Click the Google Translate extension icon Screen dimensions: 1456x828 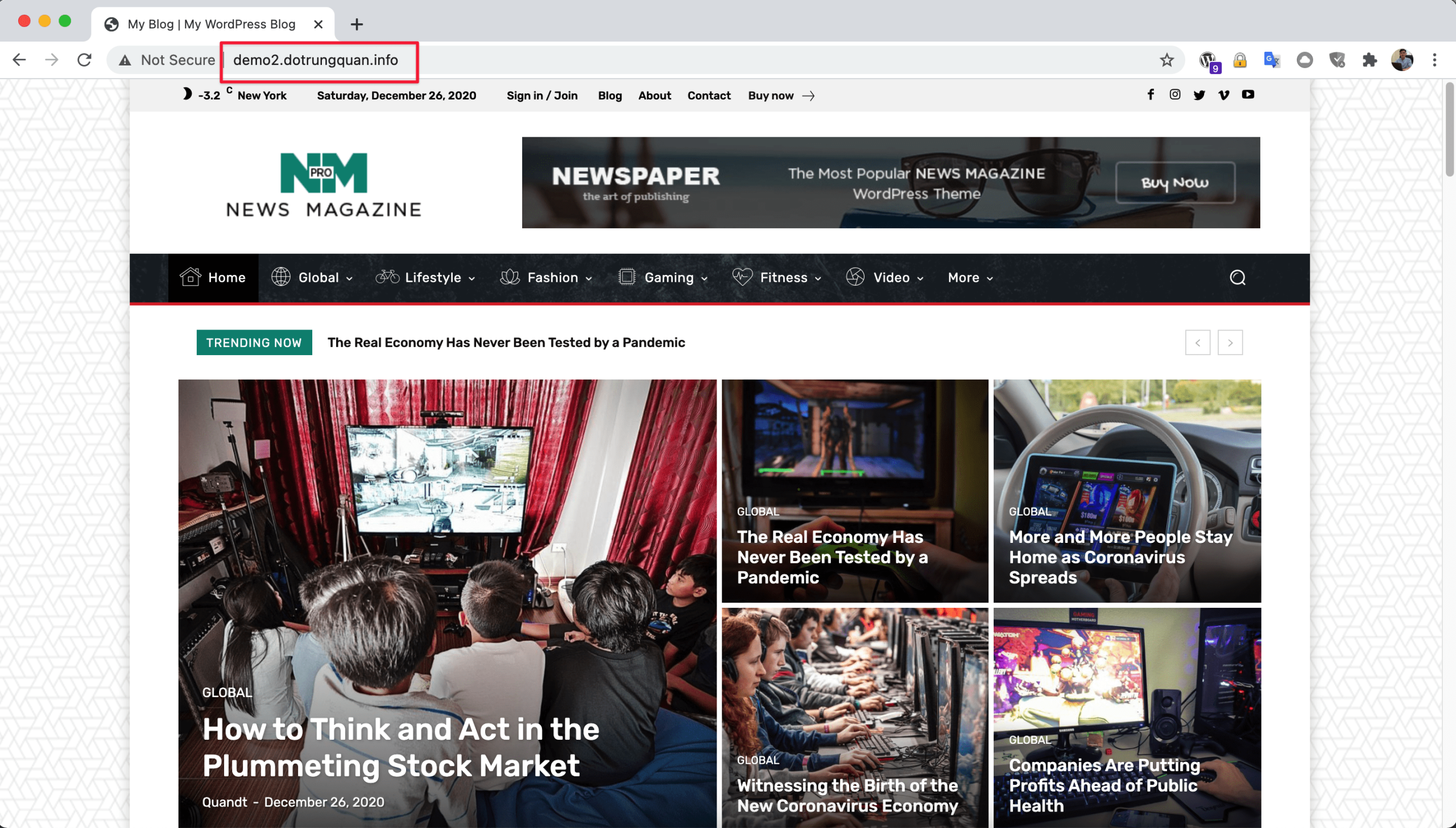[1272, 60]
